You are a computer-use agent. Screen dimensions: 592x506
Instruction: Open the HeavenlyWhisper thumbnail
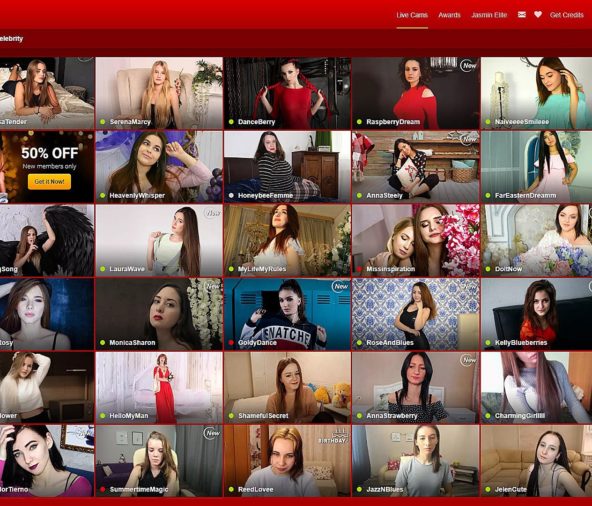click(159, 167)
